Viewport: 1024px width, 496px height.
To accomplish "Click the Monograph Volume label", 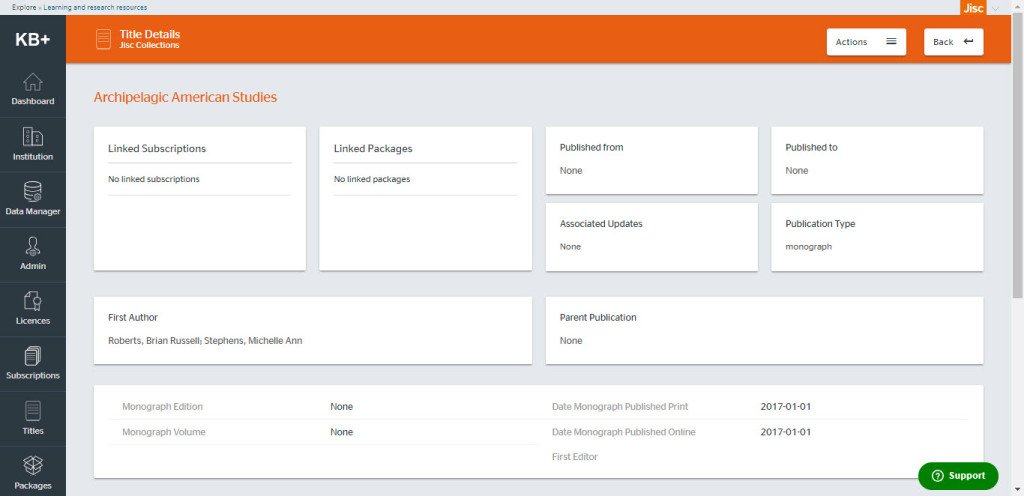I will [164, 432].
